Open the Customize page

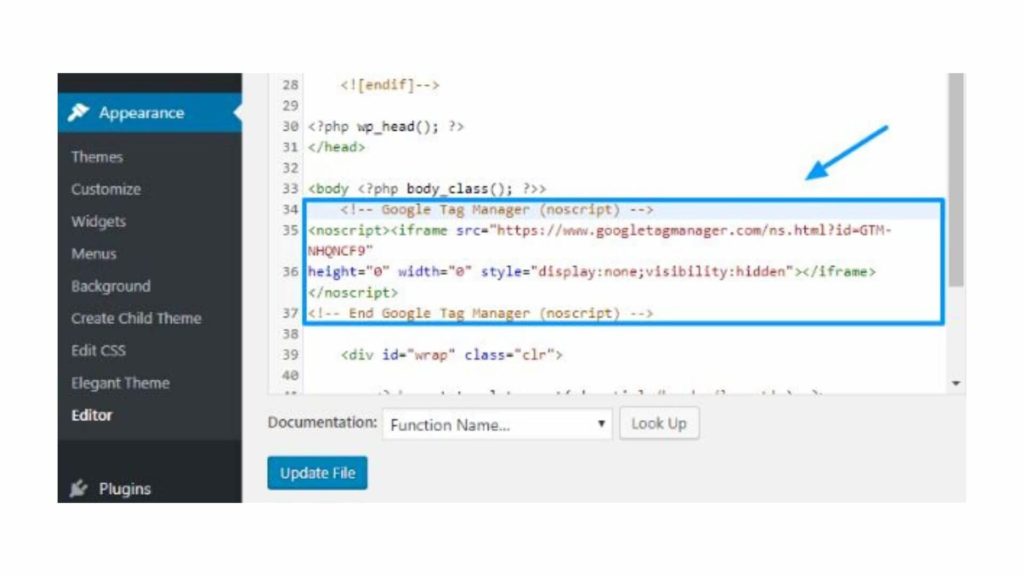tap(106, 189)
